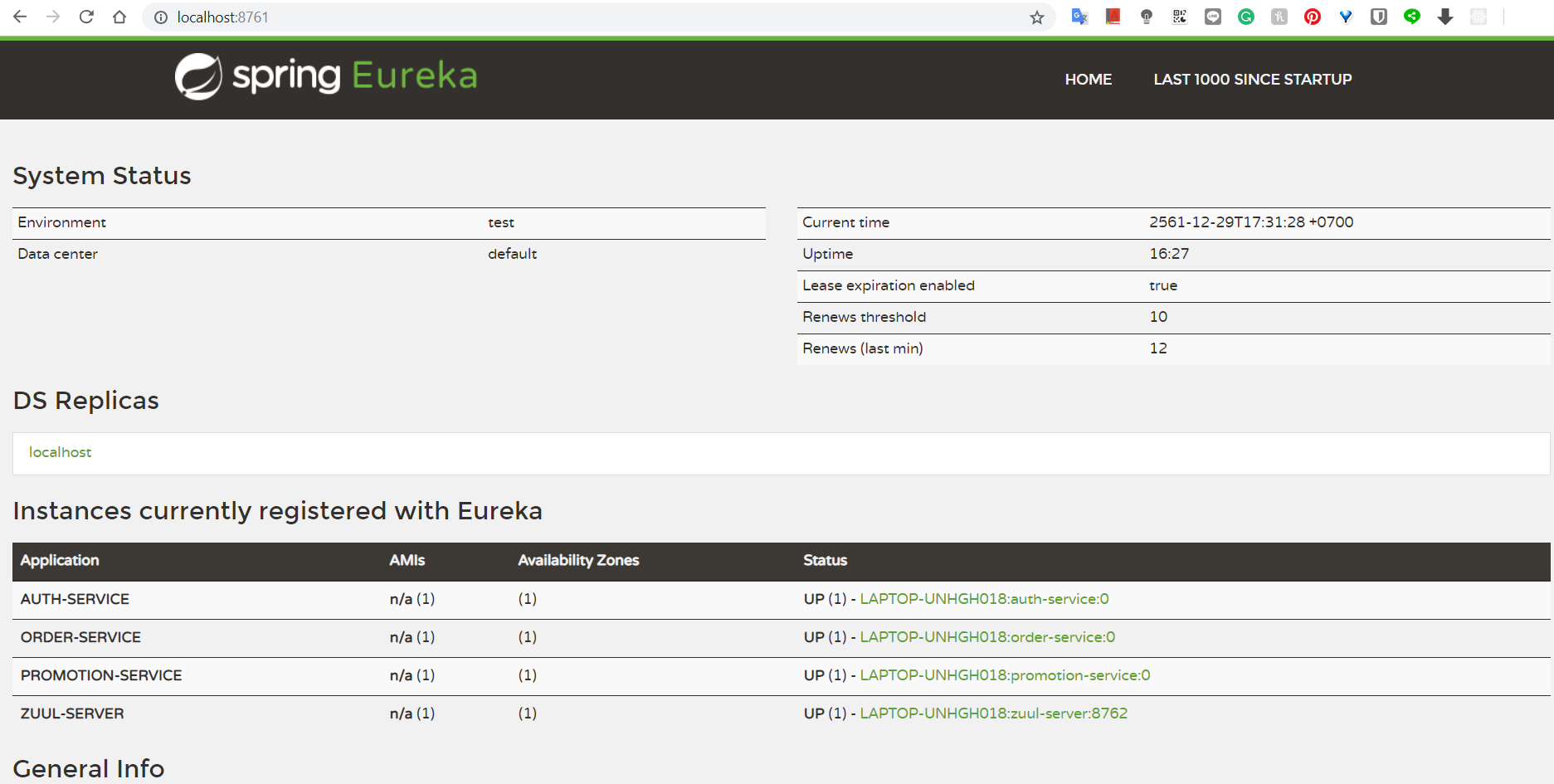Open the Honey extension
1554x784 pixels.
1279,17
